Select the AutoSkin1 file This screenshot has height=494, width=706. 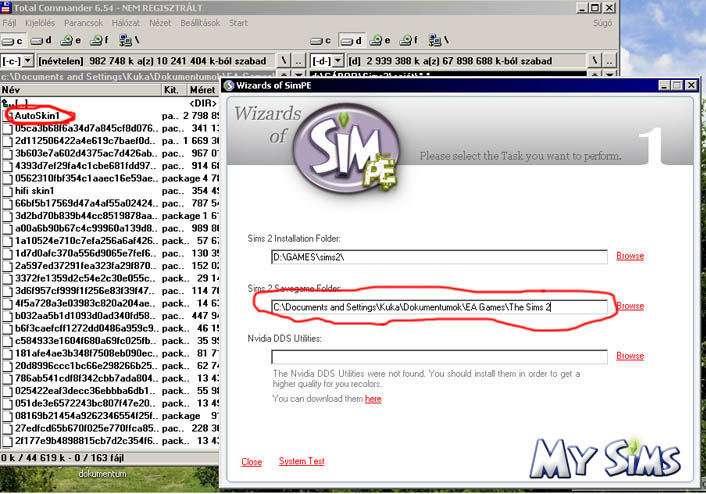point(37,116)
